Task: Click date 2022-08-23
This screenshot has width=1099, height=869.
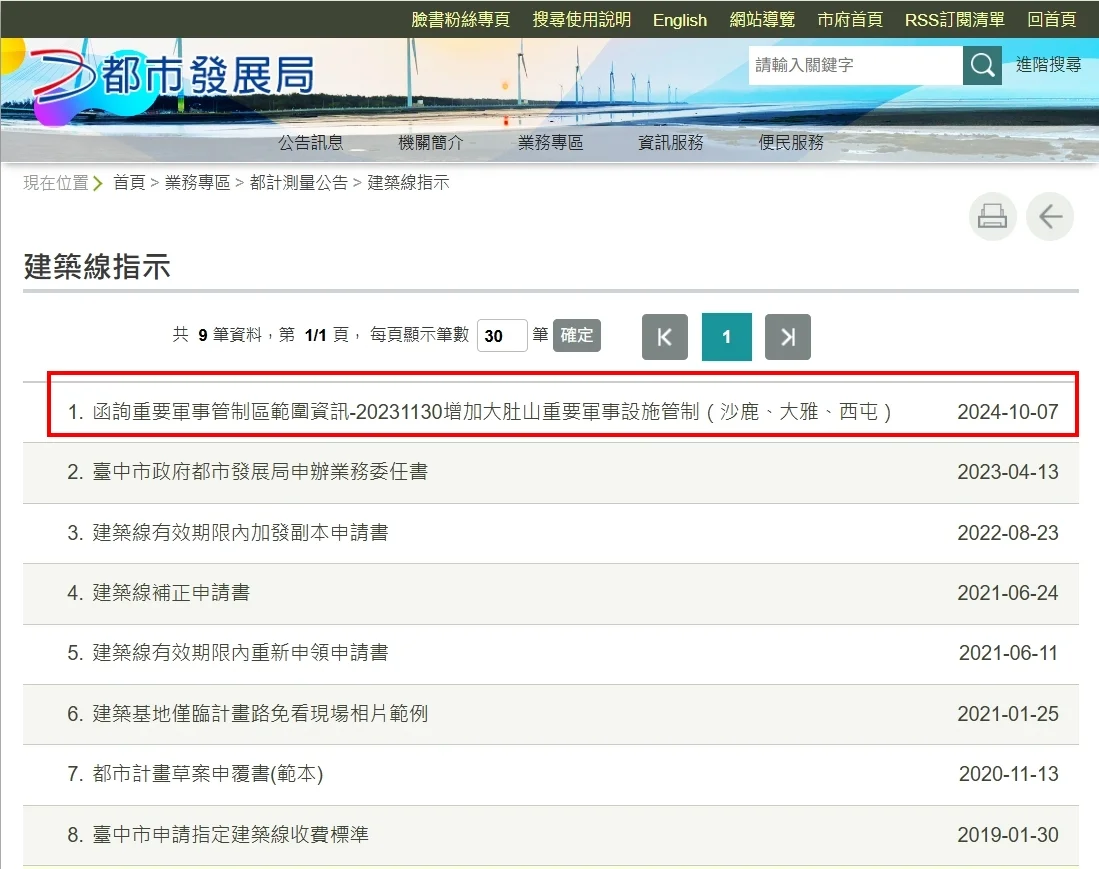Action: coord(1008,533)
